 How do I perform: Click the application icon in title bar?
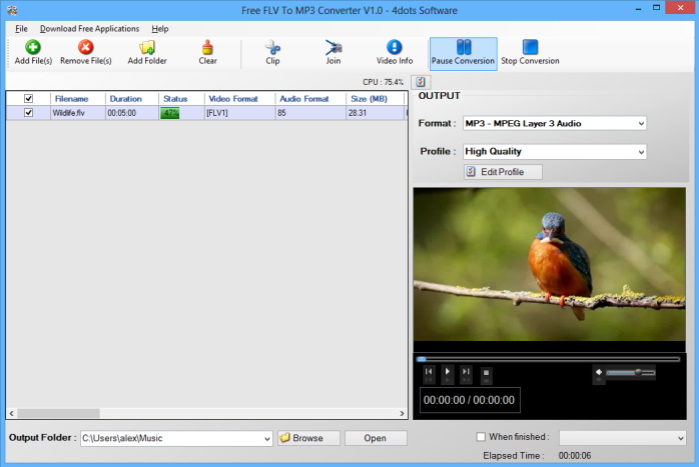click(x=12, y=10)
